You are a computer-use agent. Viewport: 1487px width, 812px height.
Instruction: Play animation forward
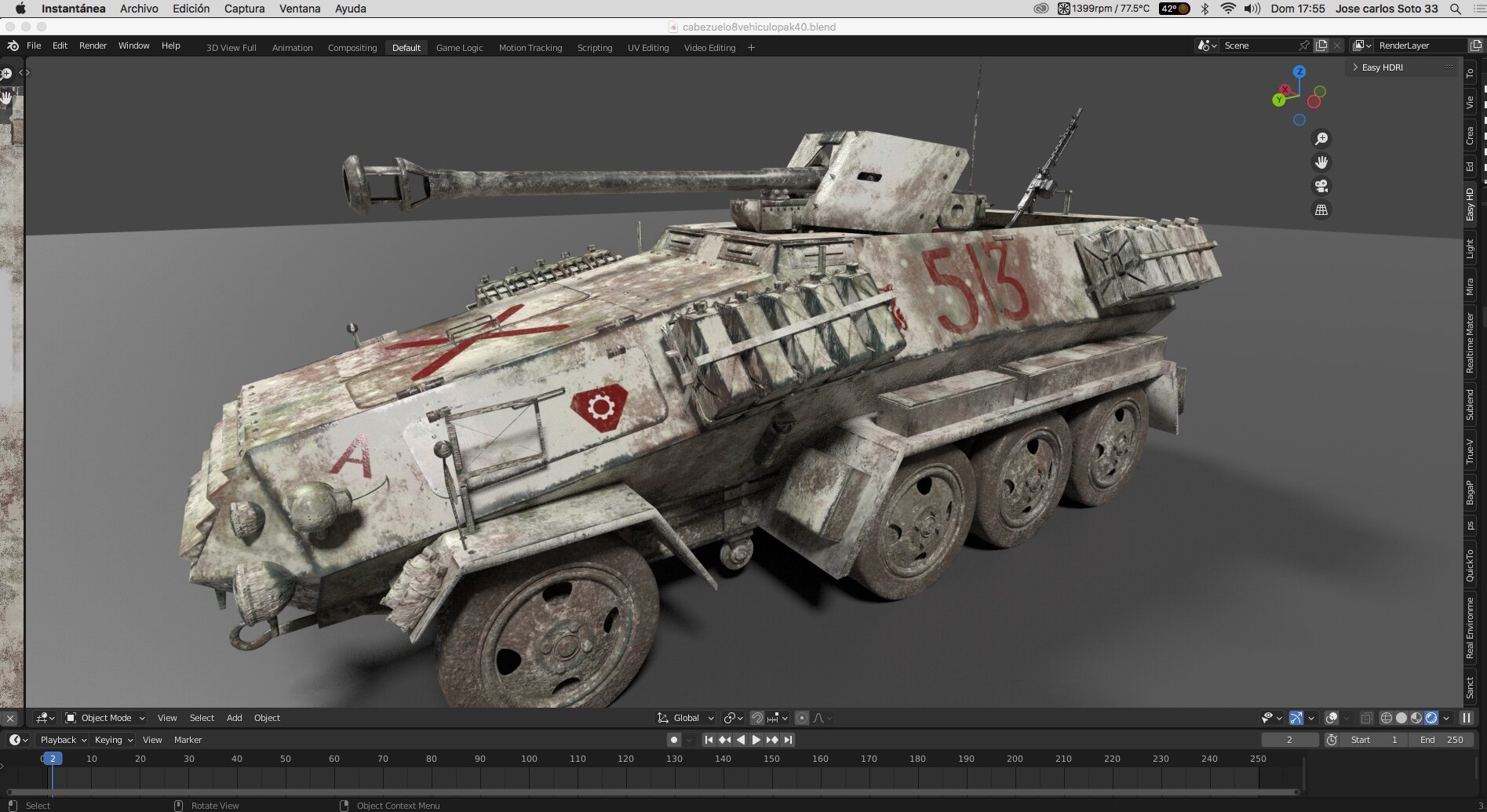click(x=756, y=740)
